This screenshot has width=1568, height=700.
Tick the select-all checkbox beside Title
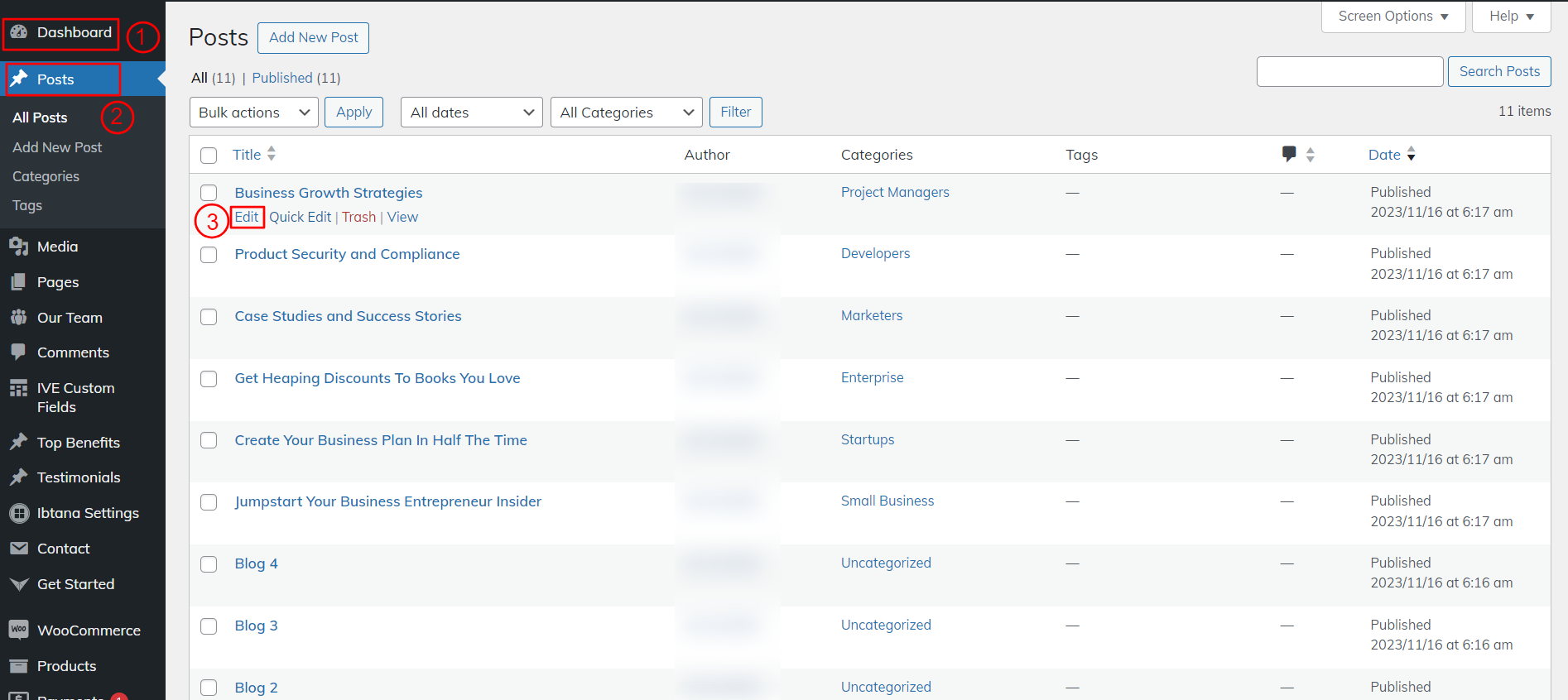209,156
